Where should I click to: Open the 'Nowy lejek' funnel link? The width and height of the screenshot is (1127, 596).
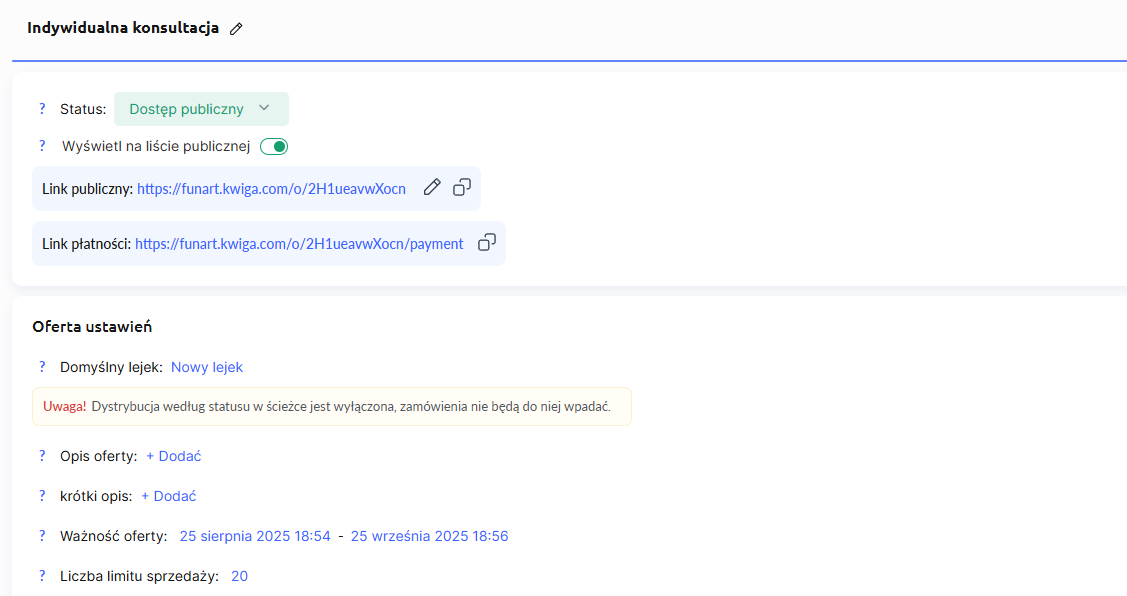[x=207, y=367]
